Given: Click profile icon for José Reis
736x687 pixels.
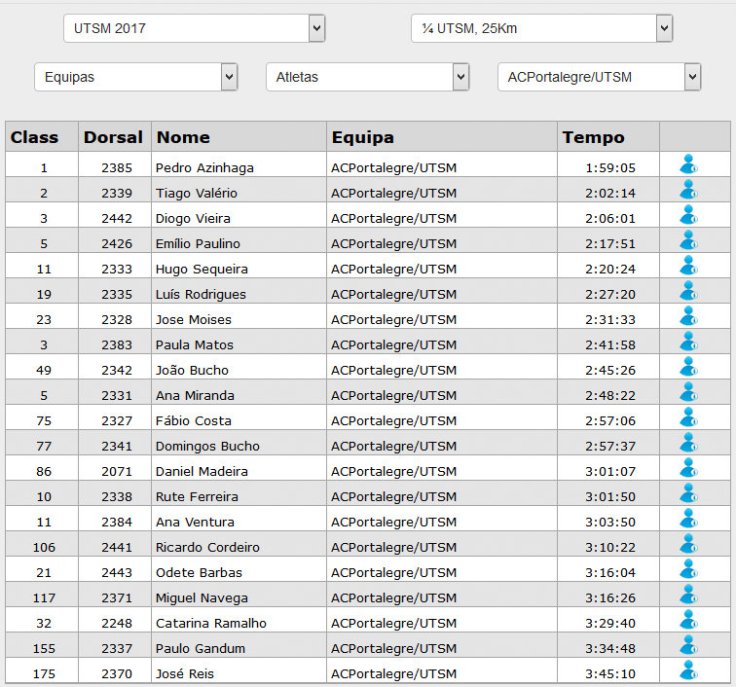Looking at the screenshot, I should (x=688, y=672).
